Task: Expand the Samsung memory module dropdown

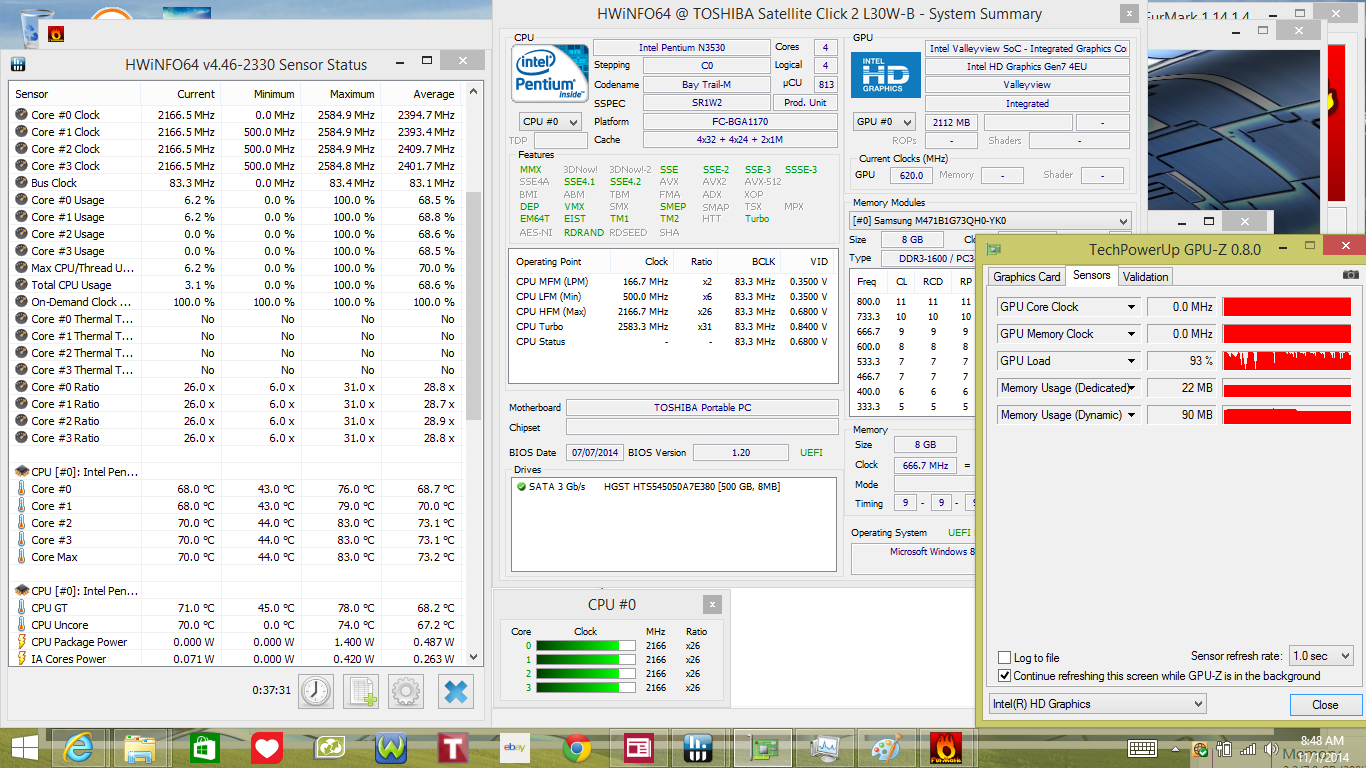Action: click(990, 221)
